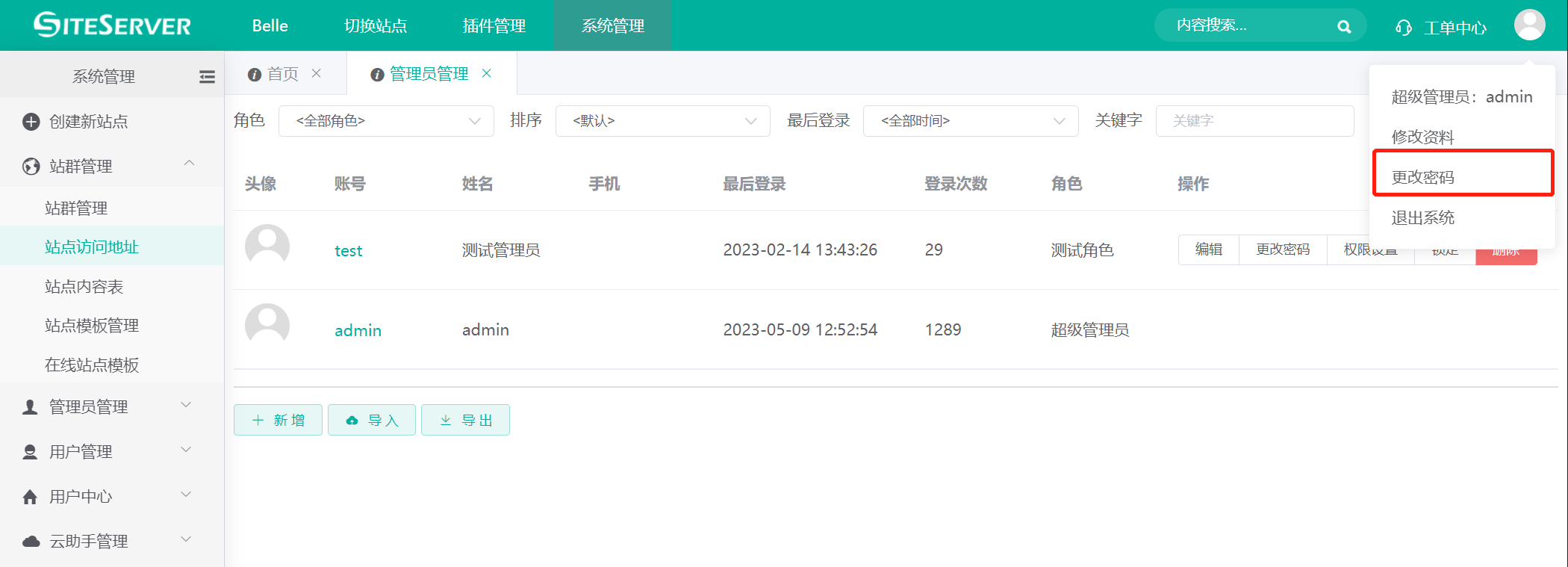Select 在线站点模板 in the sidebar
Image resolution: width=1568 pixels, height=567 pixels.
pyautogui.click(x=92, y=365)
